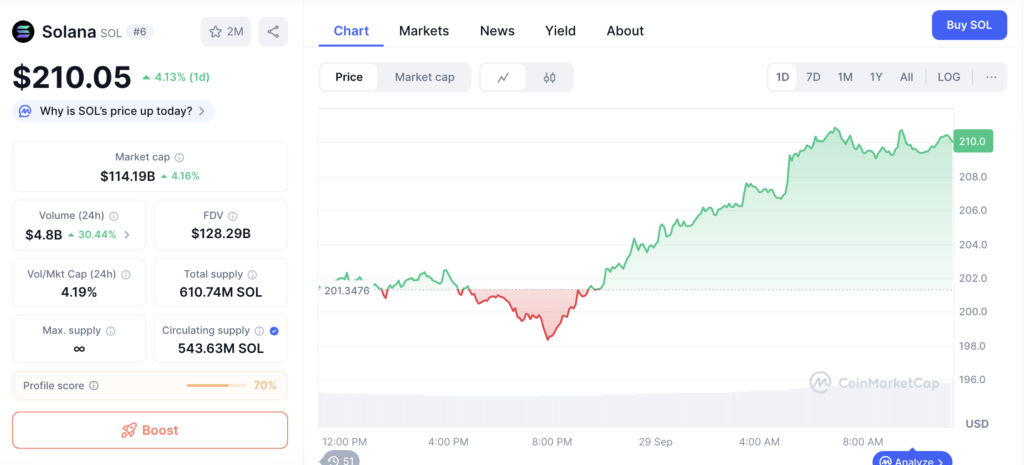Screen dimensions: 1024x465
Task: Click the Buy SOL button
Action: coord(969,25)
